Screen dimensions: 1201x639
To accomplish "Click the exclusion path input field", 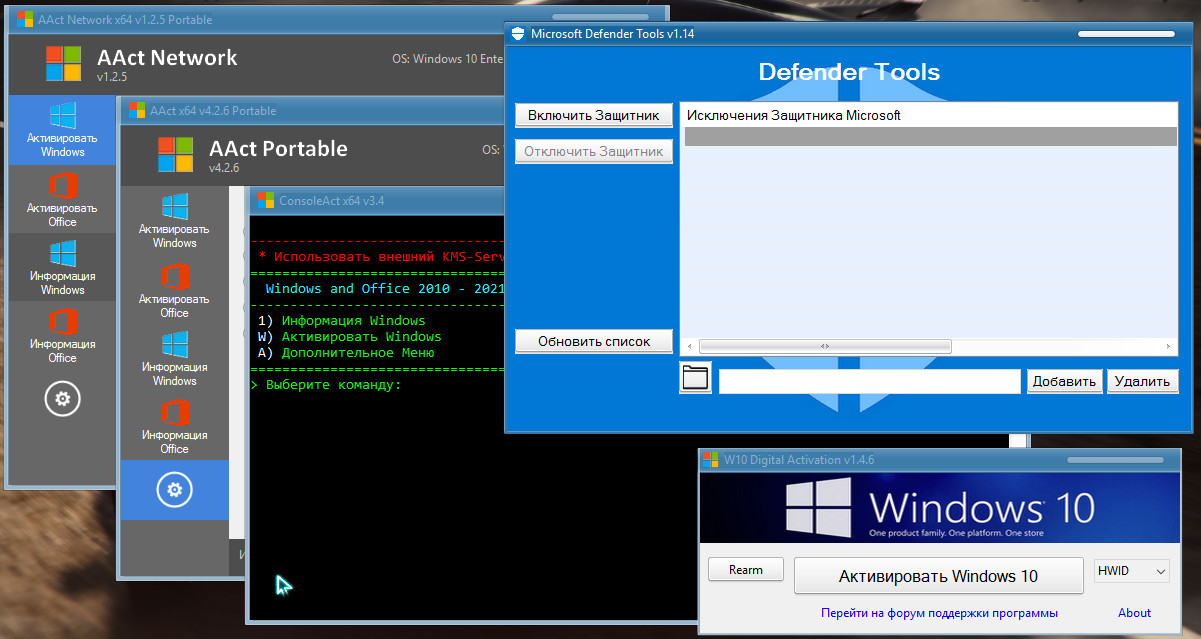I will (868, 381).
